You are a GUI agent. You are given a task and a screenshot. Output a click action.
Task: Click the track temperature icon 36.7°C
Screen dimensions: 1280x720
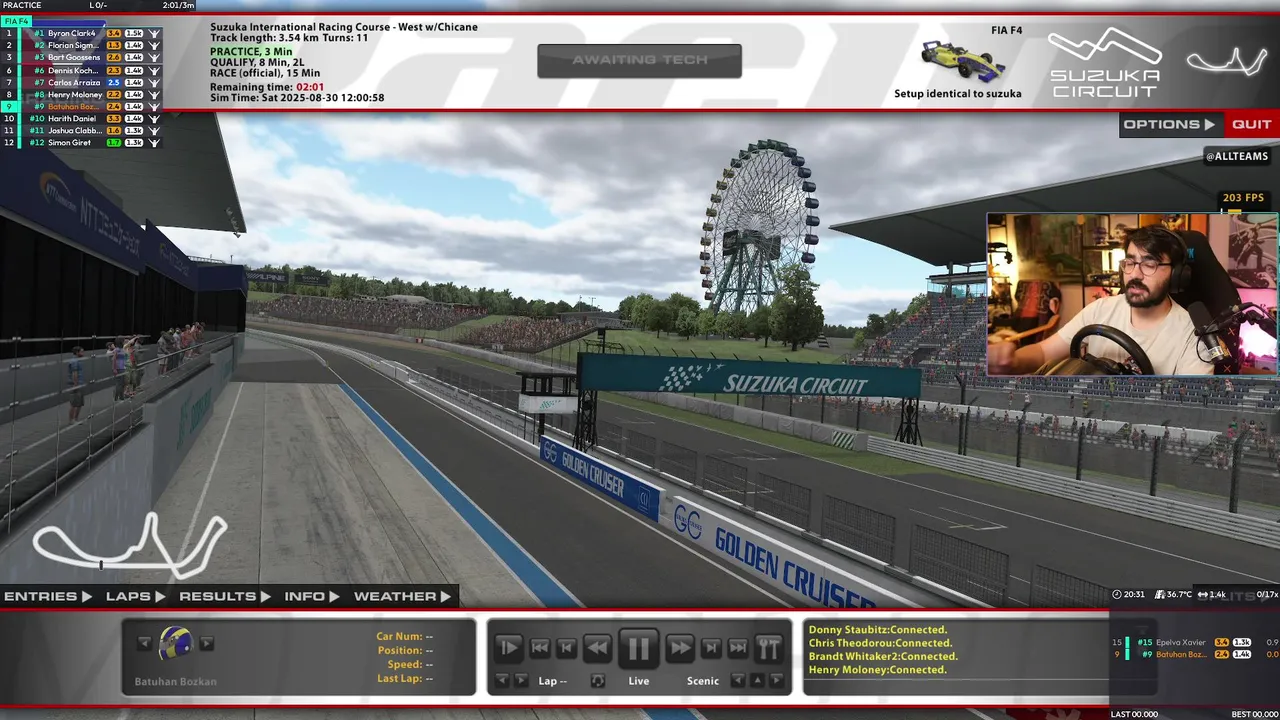click(1160, 594)
